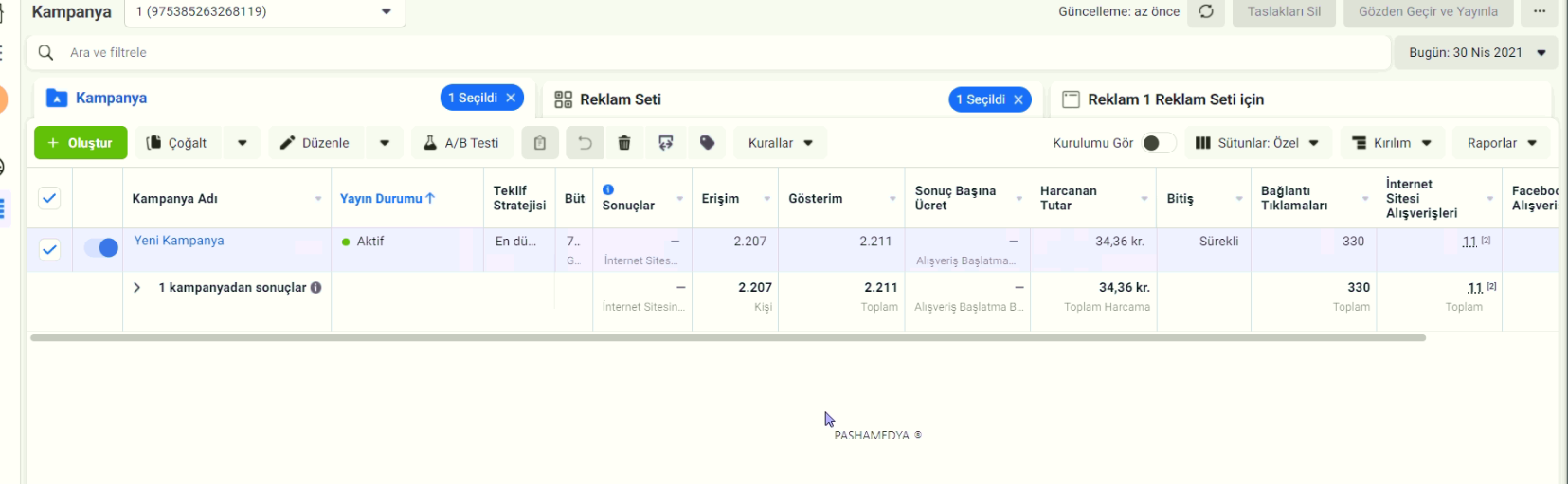Open the campaign account dropdown 1 (975385263268119)

265,11
